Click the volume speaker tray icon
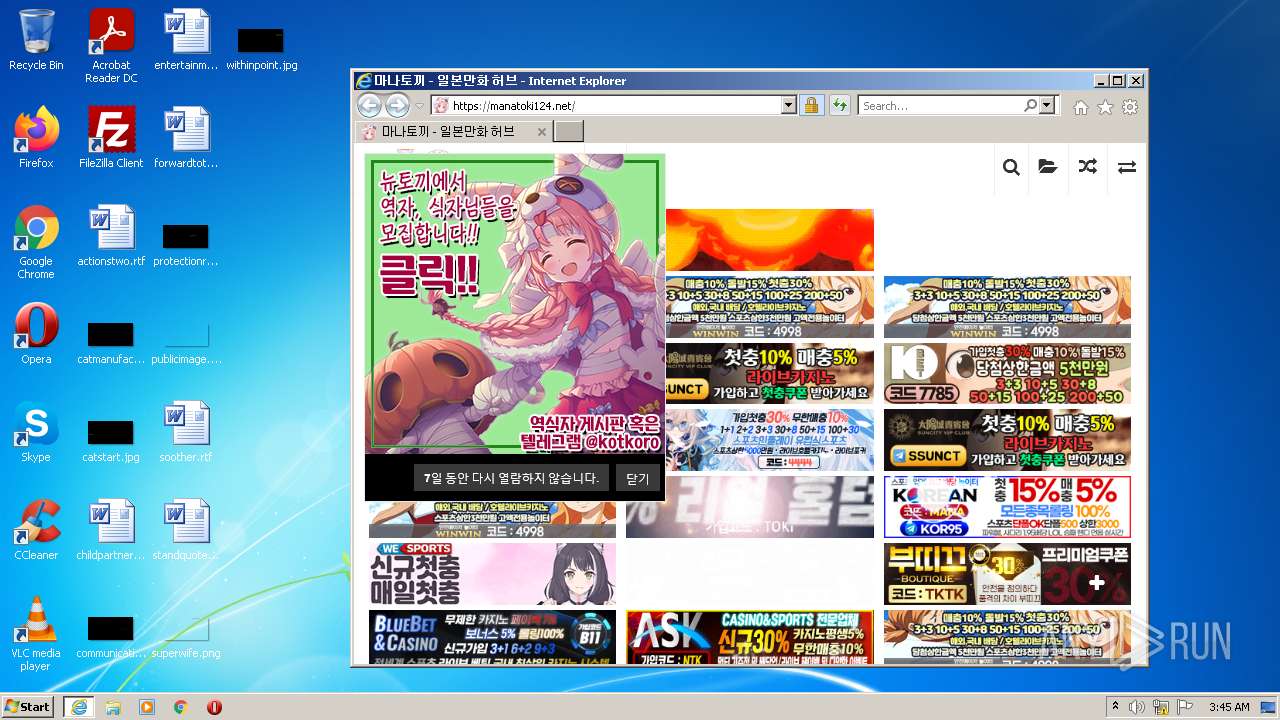 tap(1137, 707)
